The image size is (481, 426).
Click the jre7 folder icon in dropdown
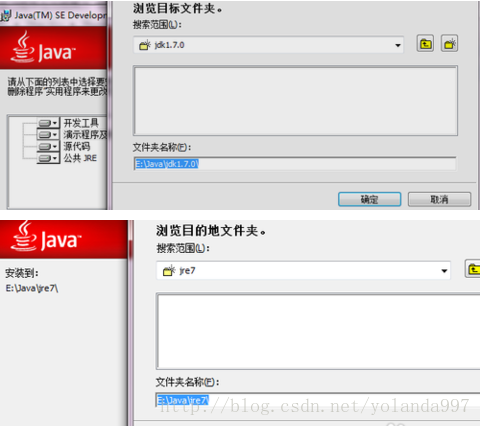pos(169,270)
